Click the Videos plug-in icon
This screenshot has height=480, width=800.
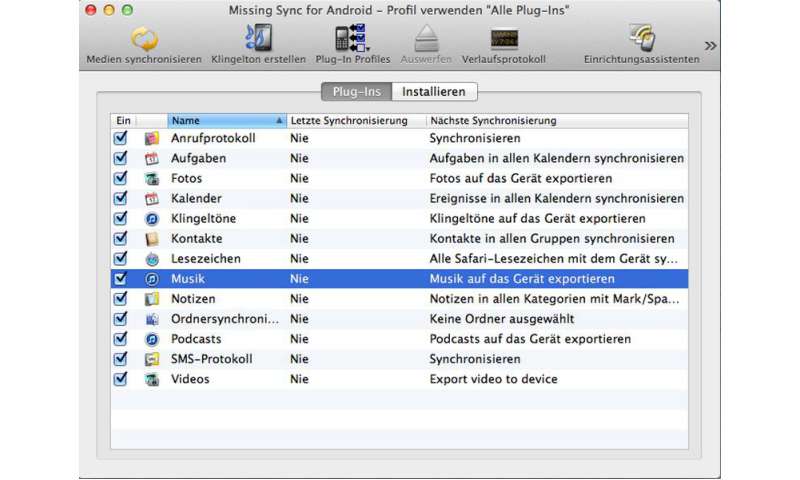(152, 380)
